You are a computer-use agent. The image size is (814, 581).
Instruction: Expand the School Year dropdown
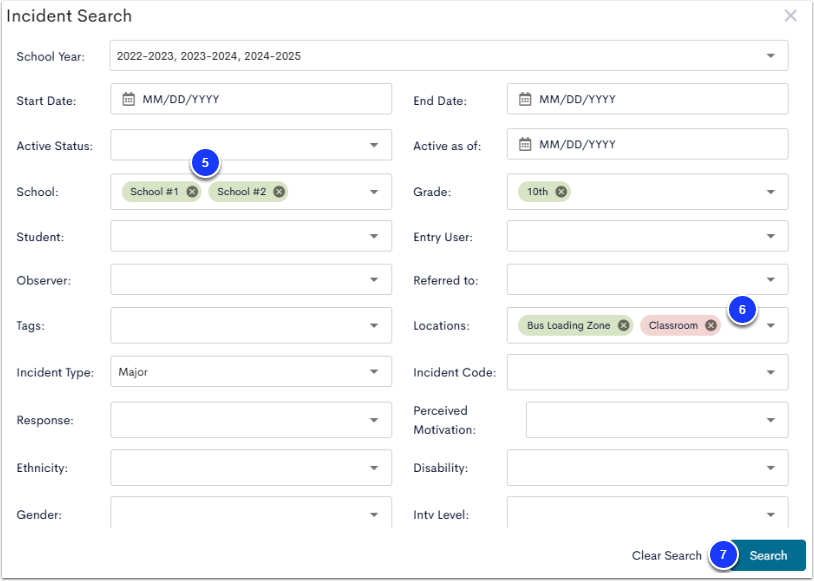pos(771,56)
